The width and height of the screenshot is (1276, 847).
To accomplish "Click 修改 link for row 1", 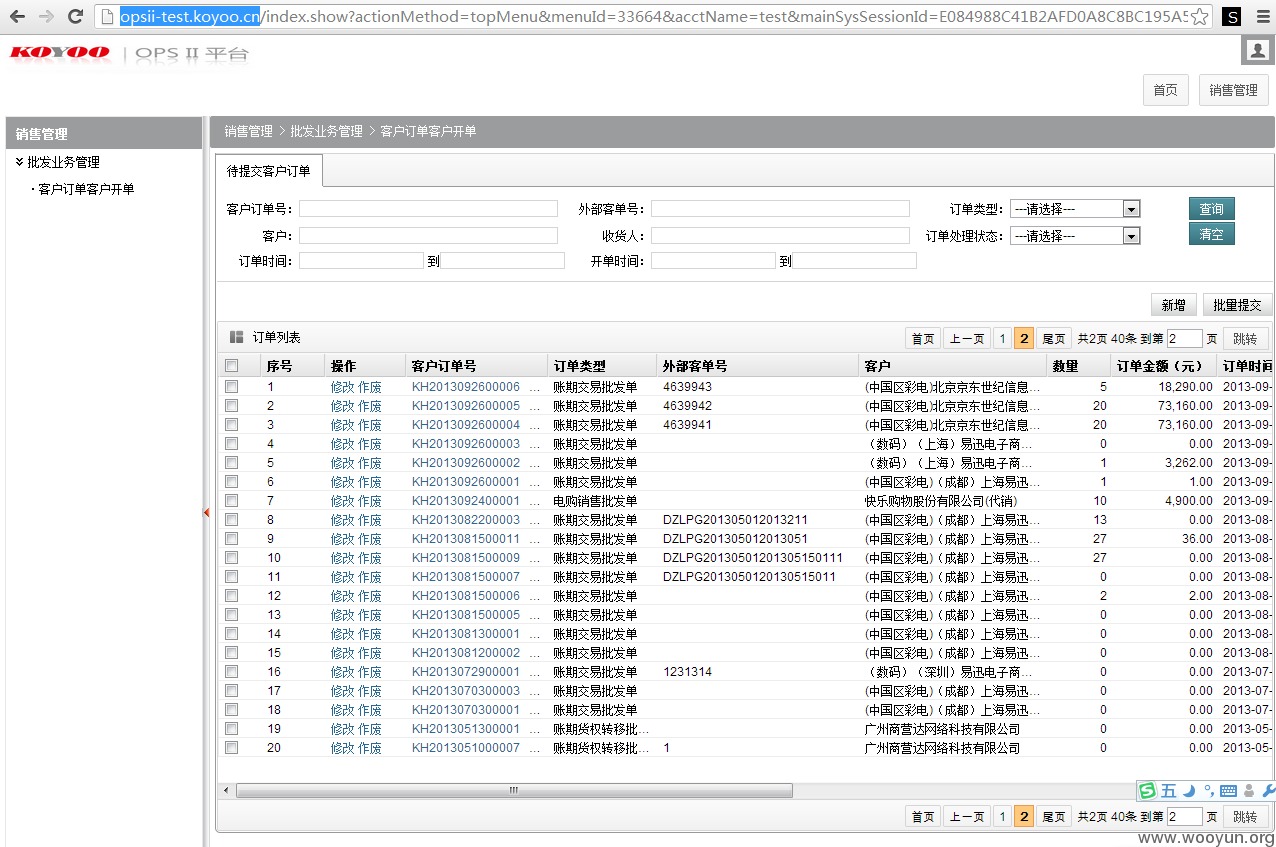I will 342,387.
